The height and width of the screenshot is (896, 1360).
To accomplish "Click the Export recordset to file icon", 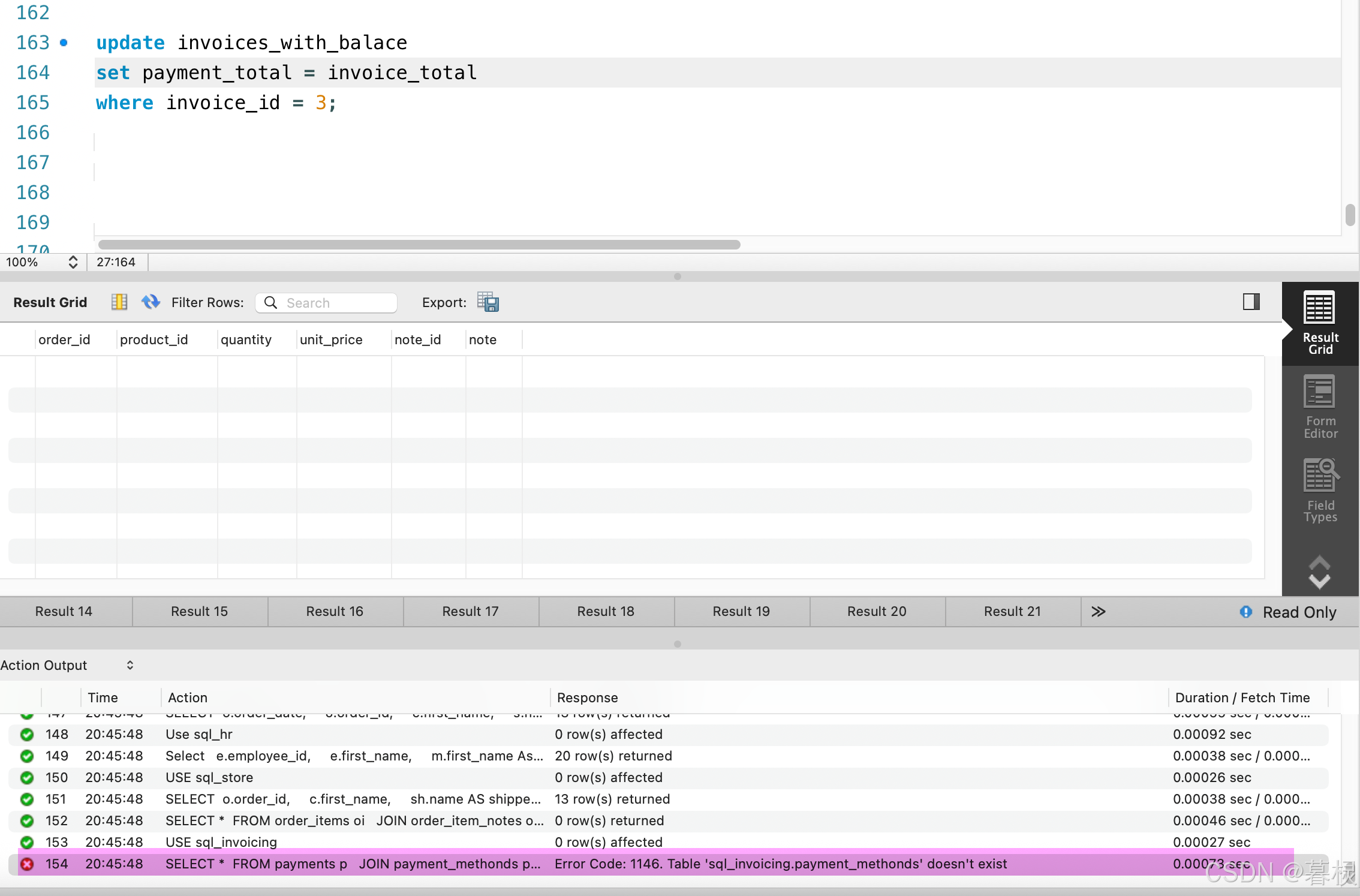I will tap(488, 302).
